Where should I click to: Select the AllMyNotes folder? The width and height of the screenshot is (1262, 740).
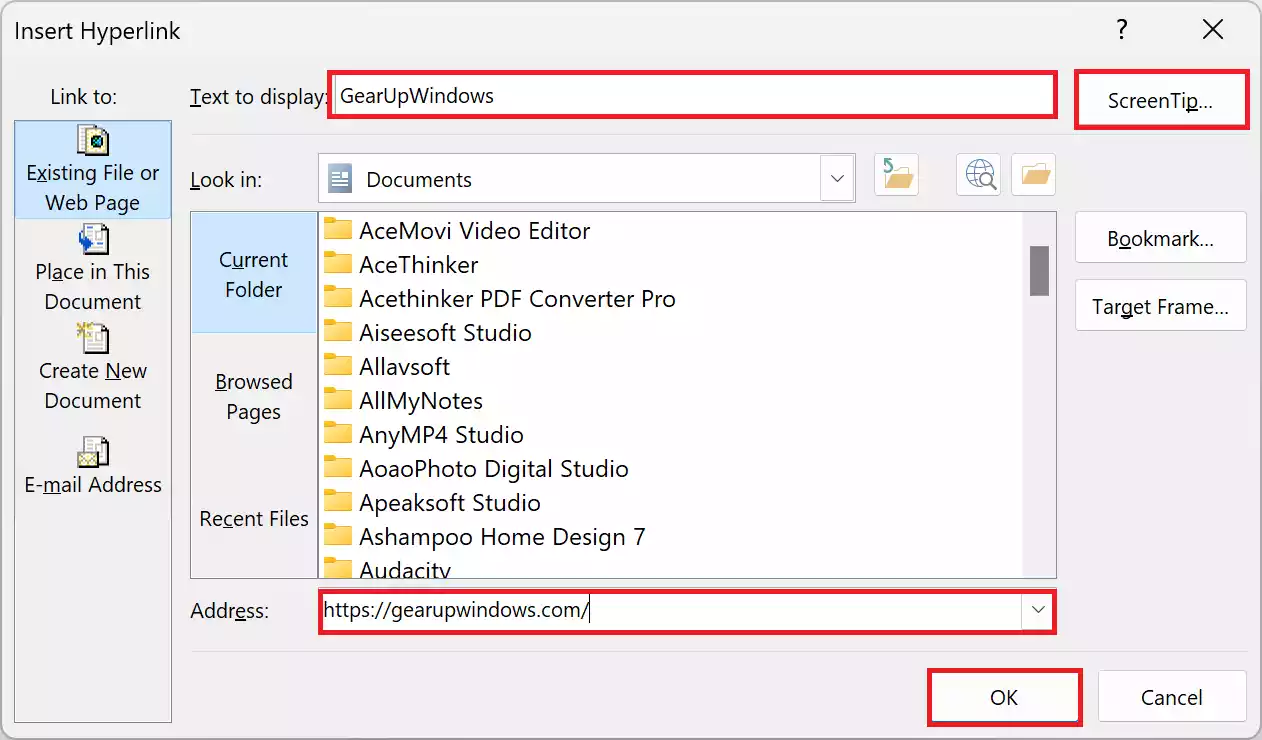404,400
